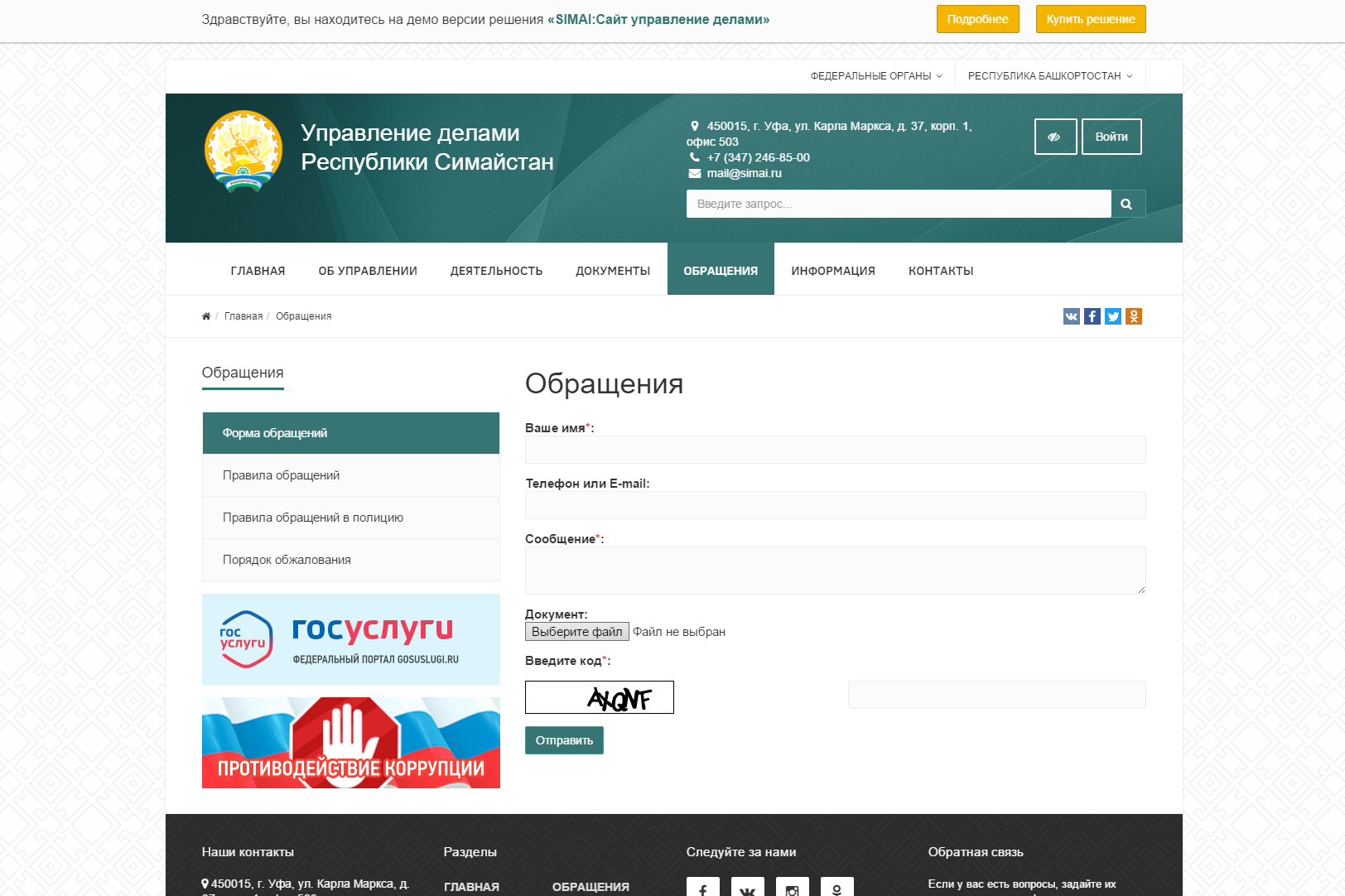Click the Госуслуги banner
The height and width of the screenshot is (896, 1345).
pyautogui.click(x=351, y=639)
